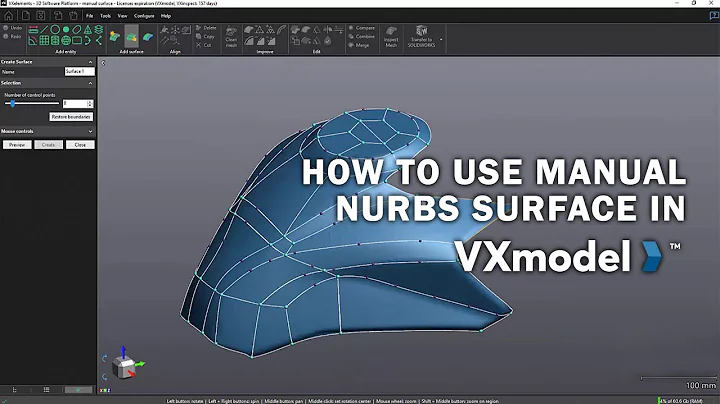Collapse the Selection section
Viewport: 720px width, 404px height.
pyautogui.click(x=90, y=83)
